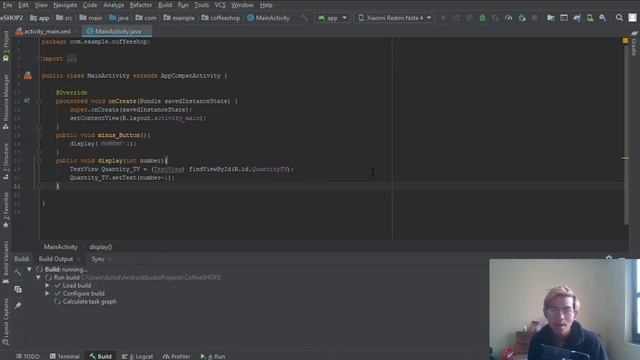Open the Layout Captures side tab
The height and width of the screenshot is (360, 640).
[x=6, y=322]
